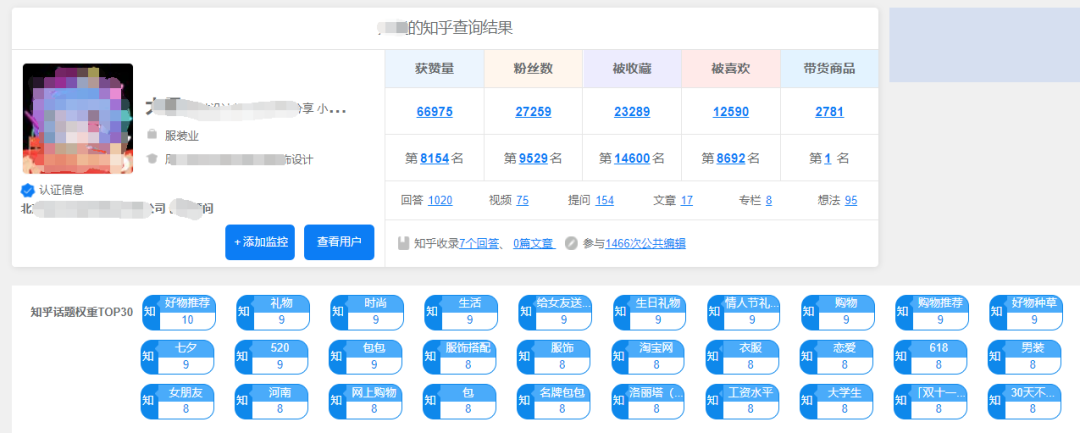Screen dimensions: 1080x433
Task: Open the 27259 followers count link
Action: pos(533,112)
